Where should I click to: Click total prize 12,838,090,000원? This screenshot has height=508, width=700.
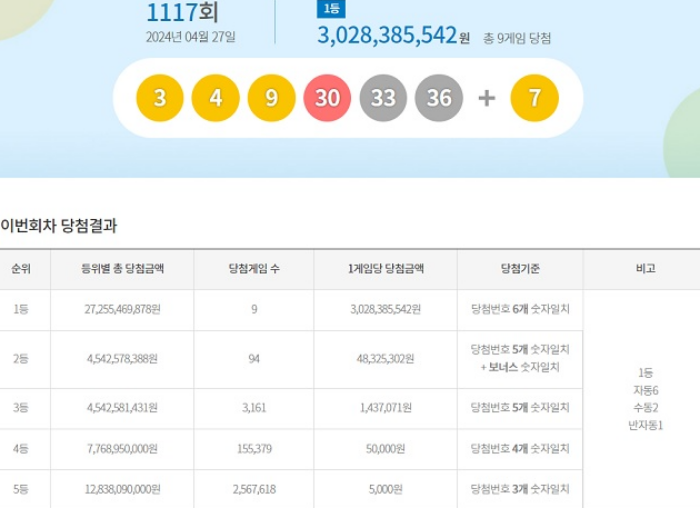(122, 489)
